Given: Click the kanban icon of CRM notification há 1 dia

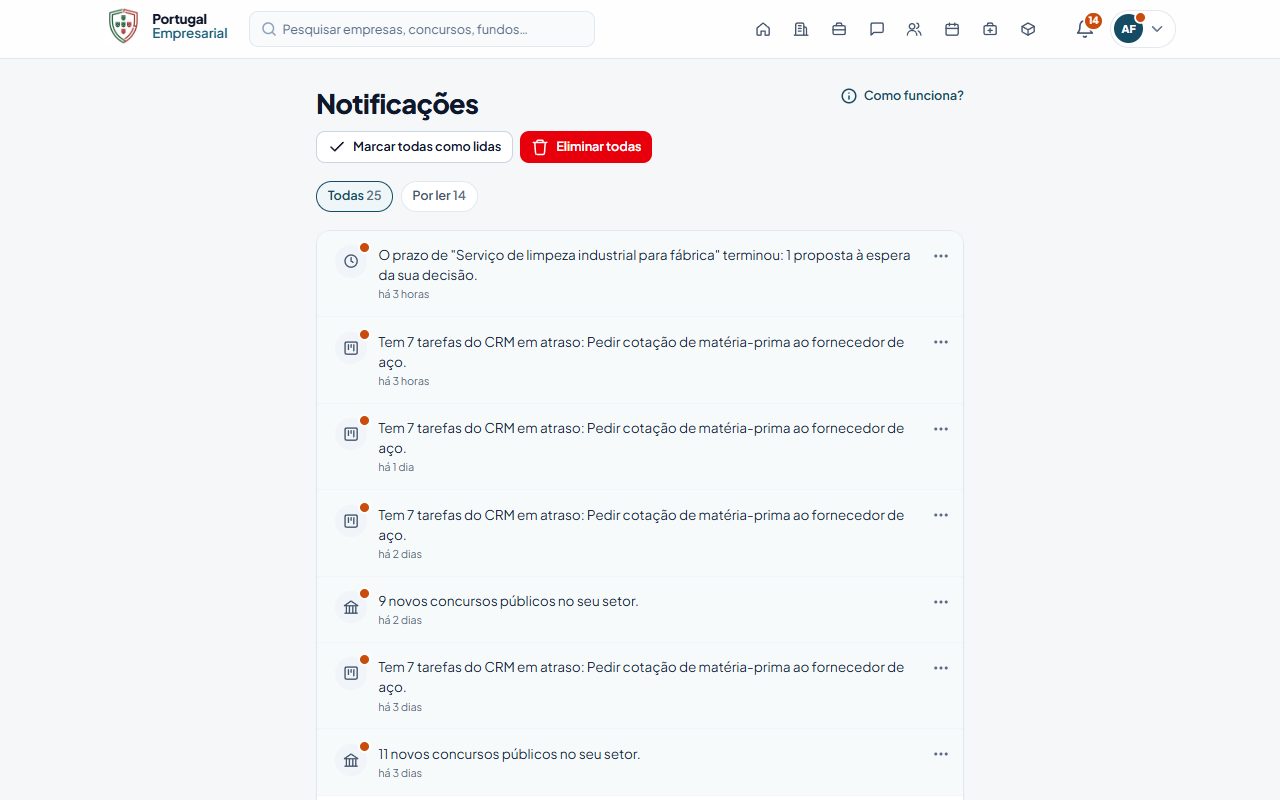Looking at the screenshot, I should point(351,434).
